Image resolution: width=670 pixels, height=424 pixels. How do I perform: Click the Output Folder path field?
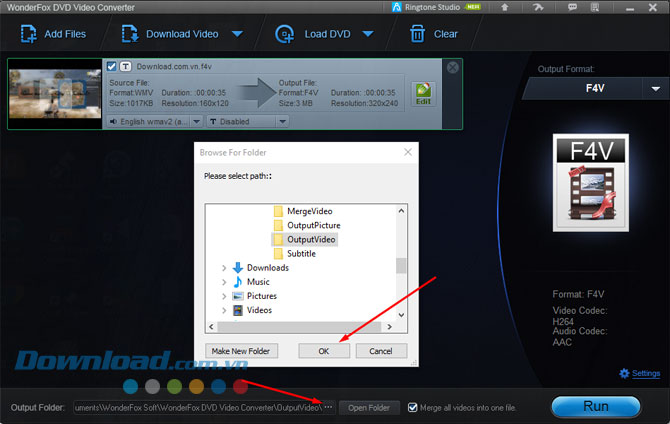pos(198,408)
